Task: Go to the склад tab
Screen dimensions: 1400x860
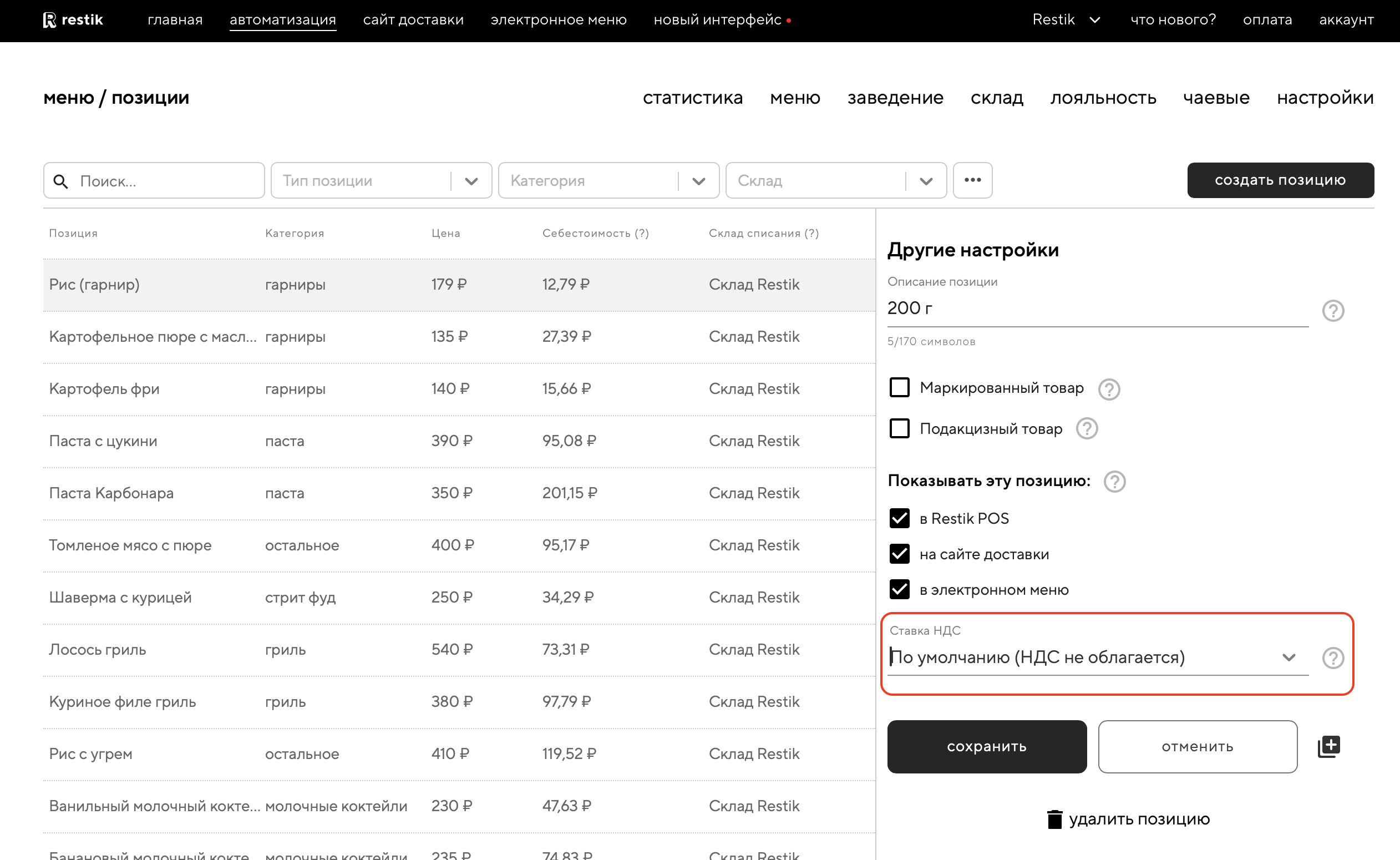Action: pyautogui.click(x=996, y=98)
